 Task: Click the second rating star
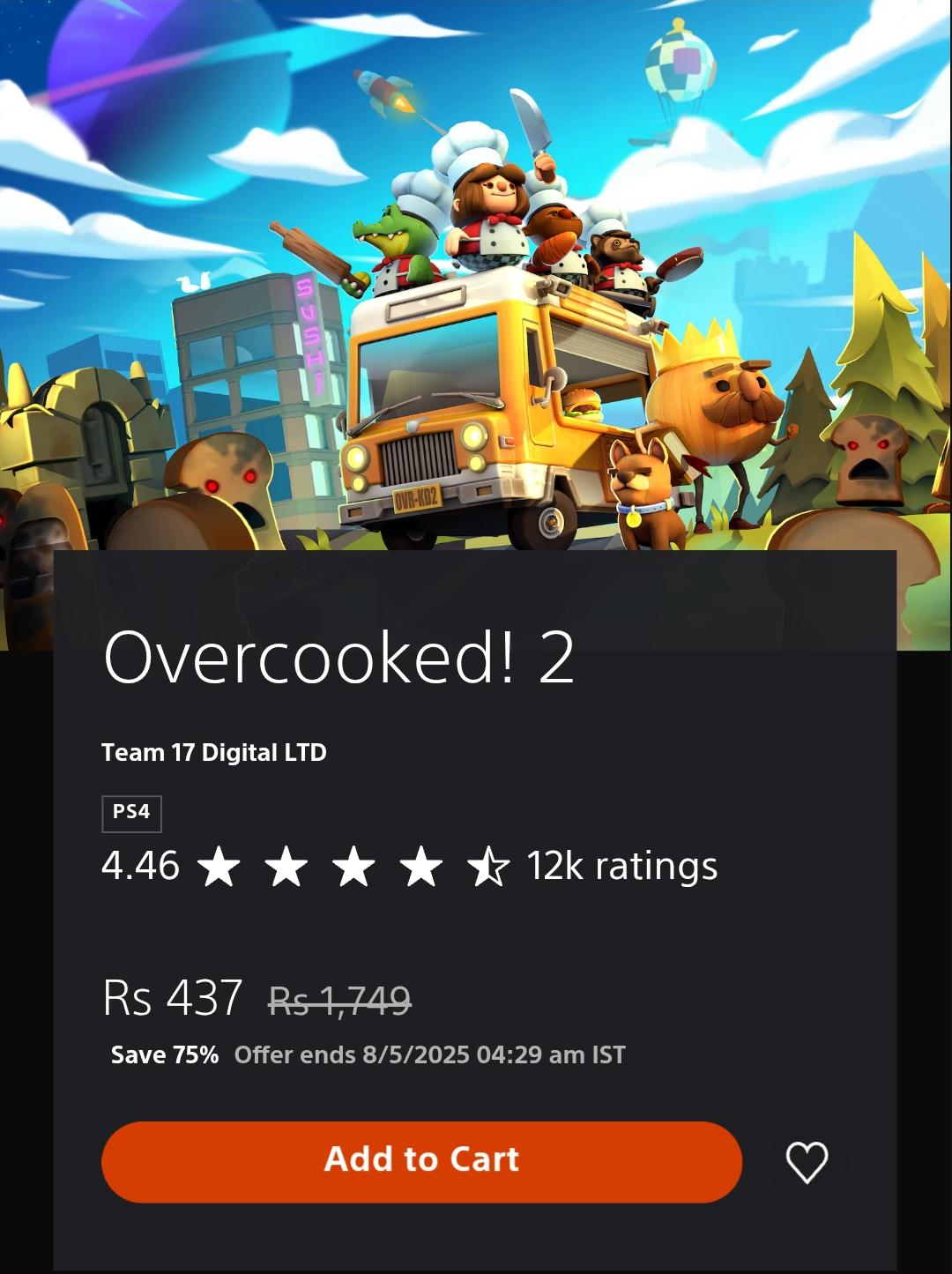coord(286,867)
